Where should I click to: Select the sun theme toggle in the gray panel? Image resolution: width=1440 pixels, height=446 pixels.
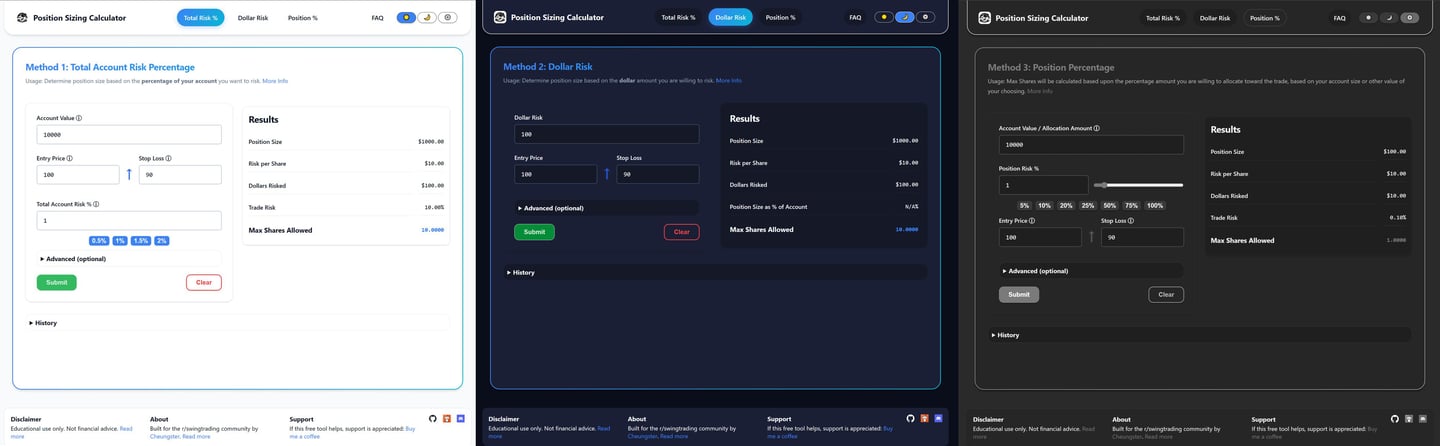[1369, 17]
